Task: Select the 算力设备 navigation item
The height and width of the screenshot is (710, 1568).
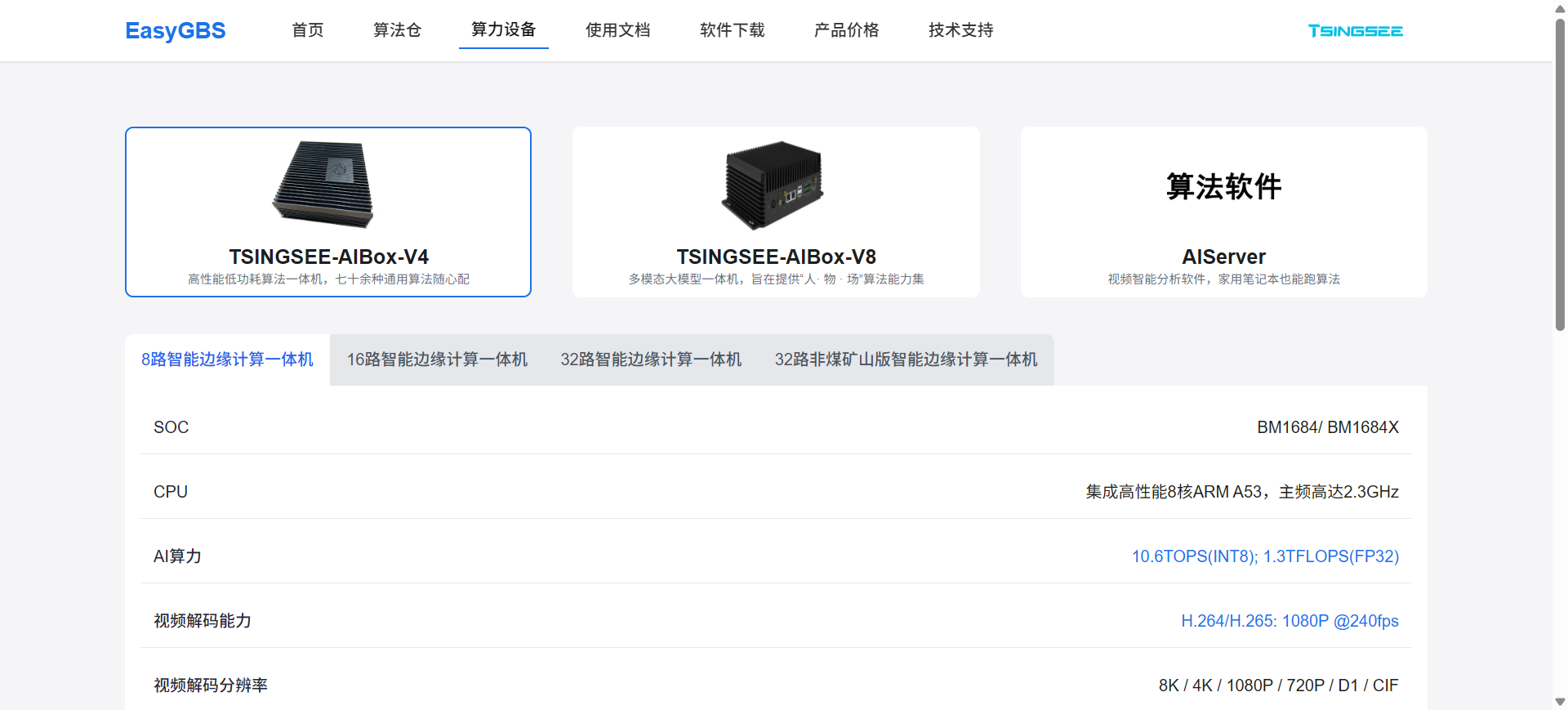Action: (504, 29)
